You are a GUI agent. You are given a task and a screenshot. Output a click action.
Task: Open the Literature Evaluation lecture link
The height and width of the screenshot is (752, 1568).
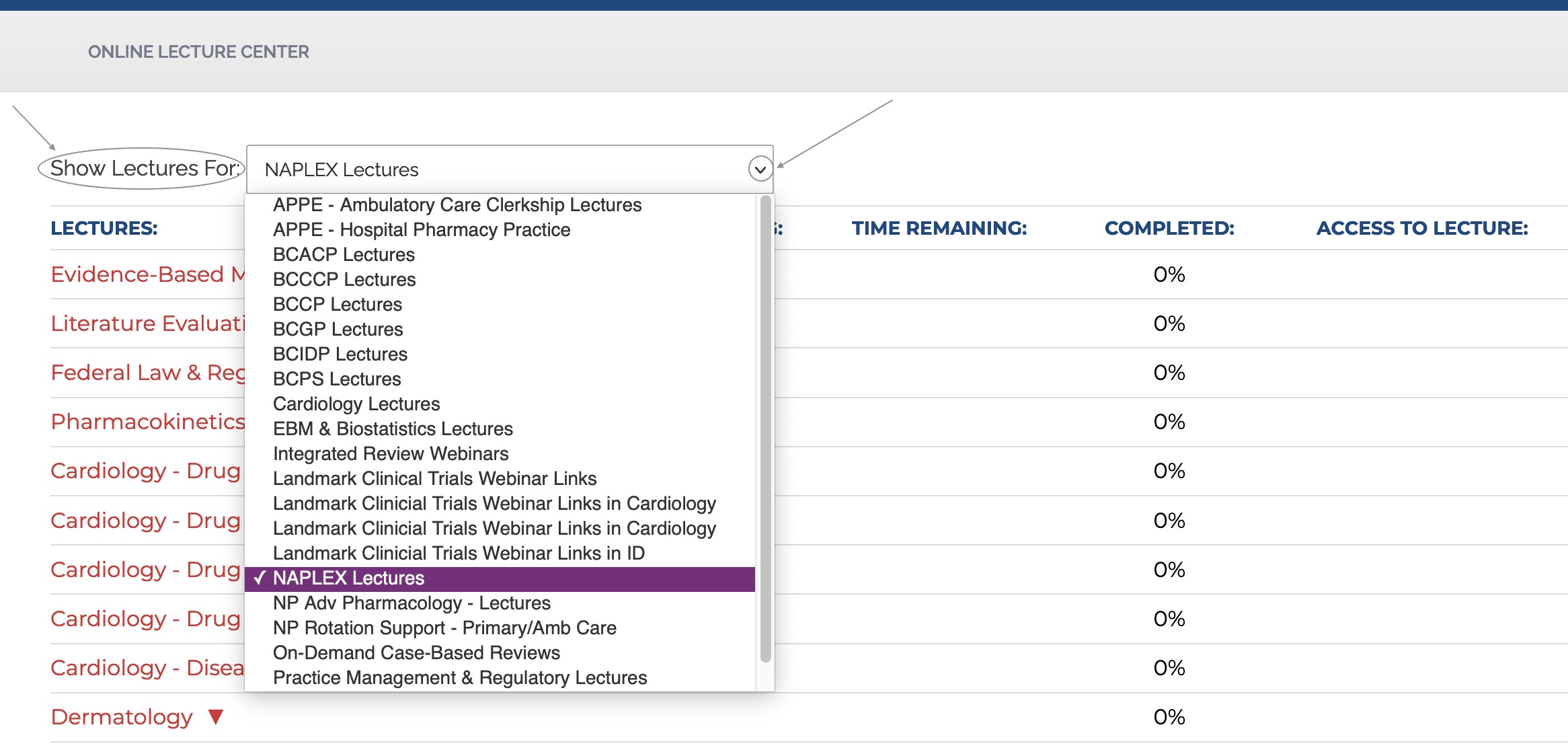pos(148,324)
